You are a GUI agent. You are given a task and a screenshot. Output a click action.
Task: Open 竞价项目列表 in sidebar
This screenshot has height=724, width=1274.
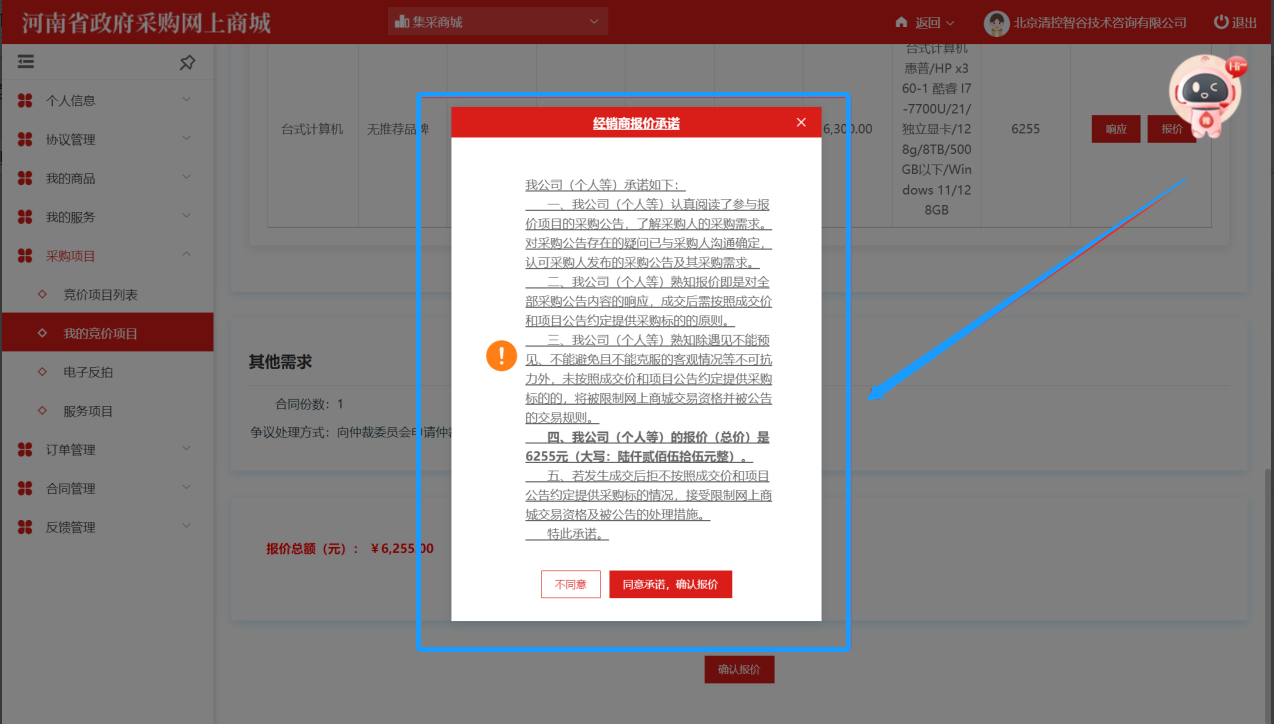pos(100,295)
